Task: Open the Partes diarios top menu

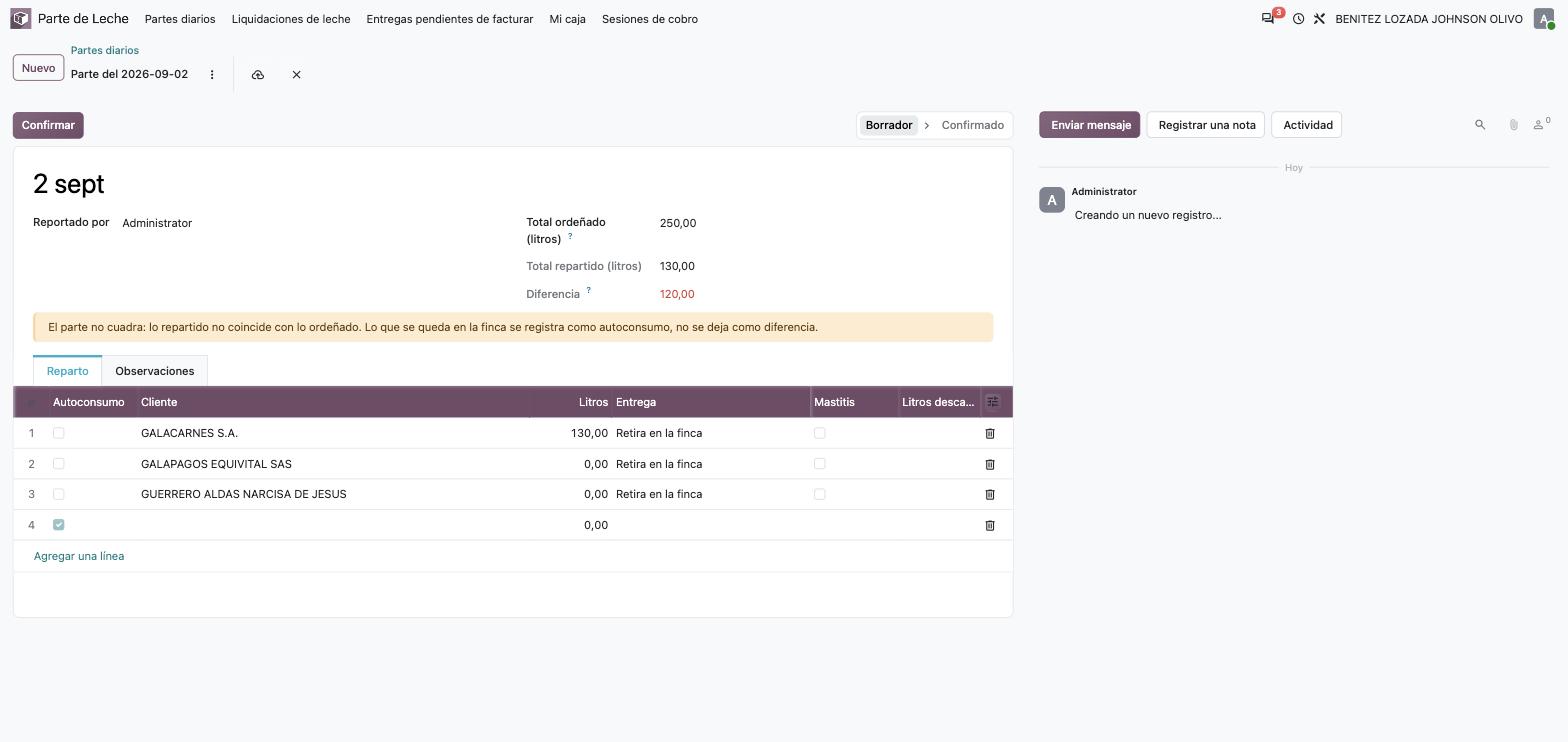Action: (180, 19)
